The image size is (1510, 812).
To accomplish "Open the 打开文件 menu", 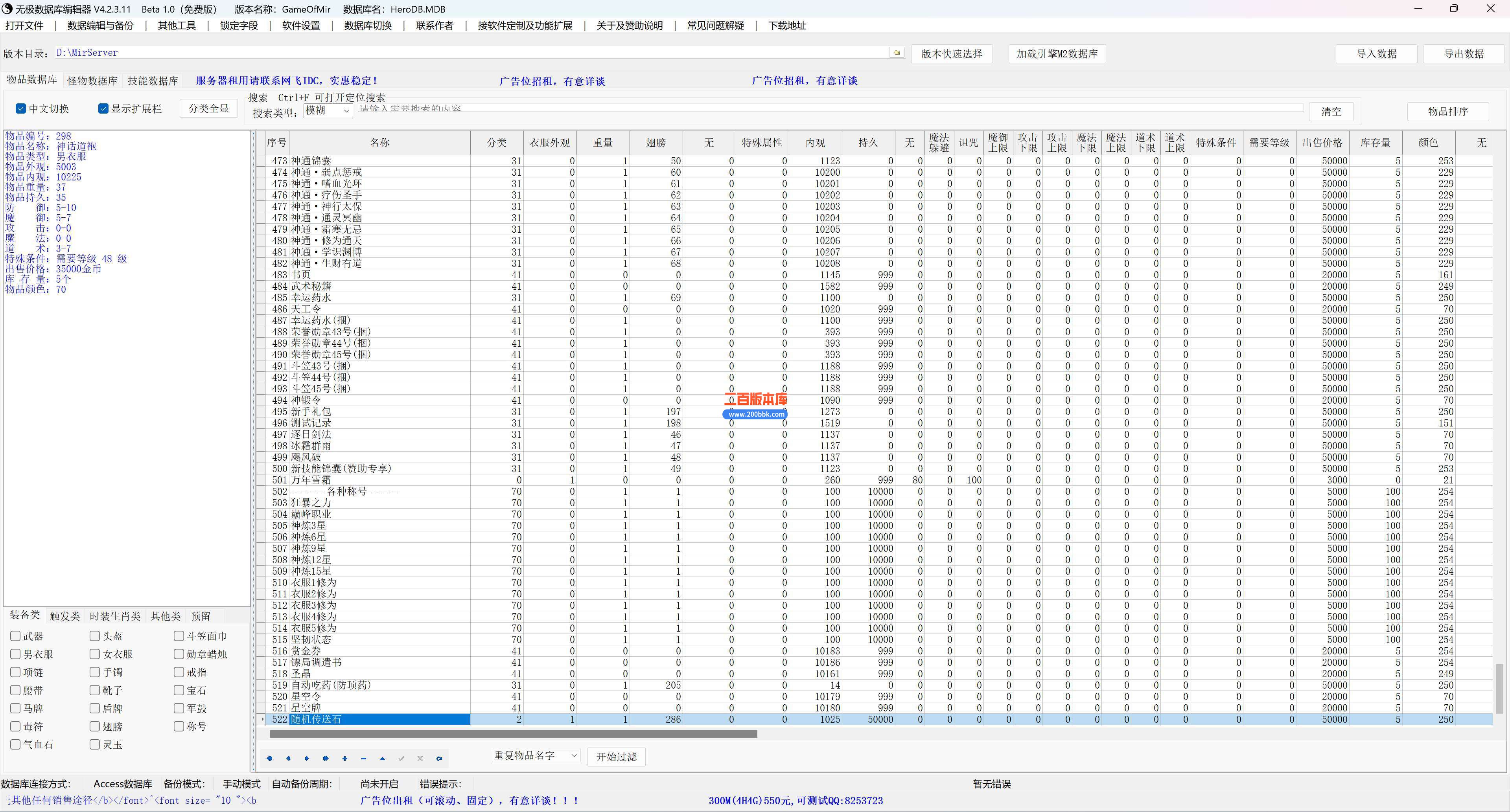I will pos(24,25).
